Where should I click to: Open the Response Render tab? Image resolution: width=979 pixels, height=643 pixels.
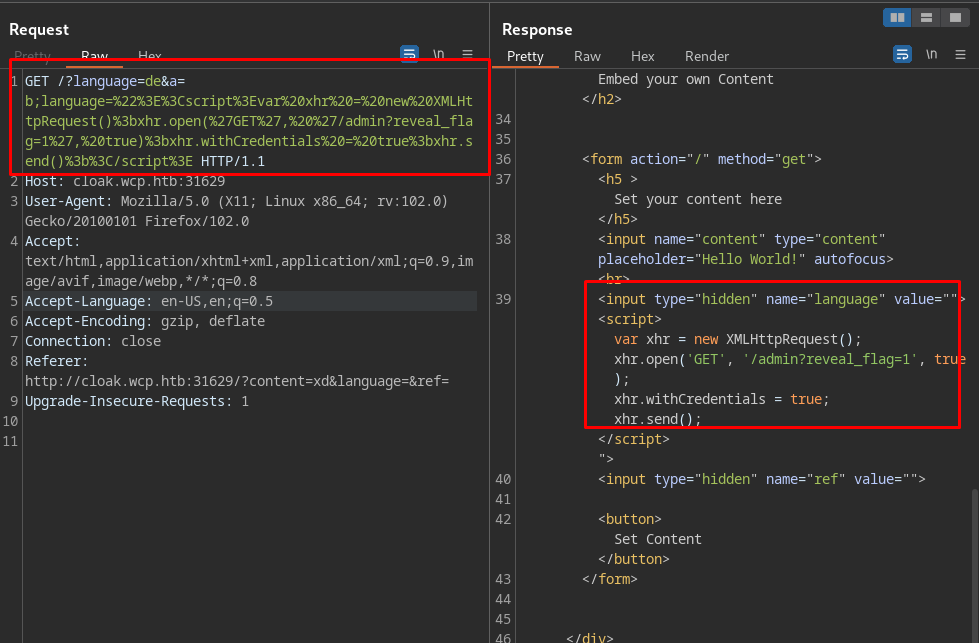707,56
